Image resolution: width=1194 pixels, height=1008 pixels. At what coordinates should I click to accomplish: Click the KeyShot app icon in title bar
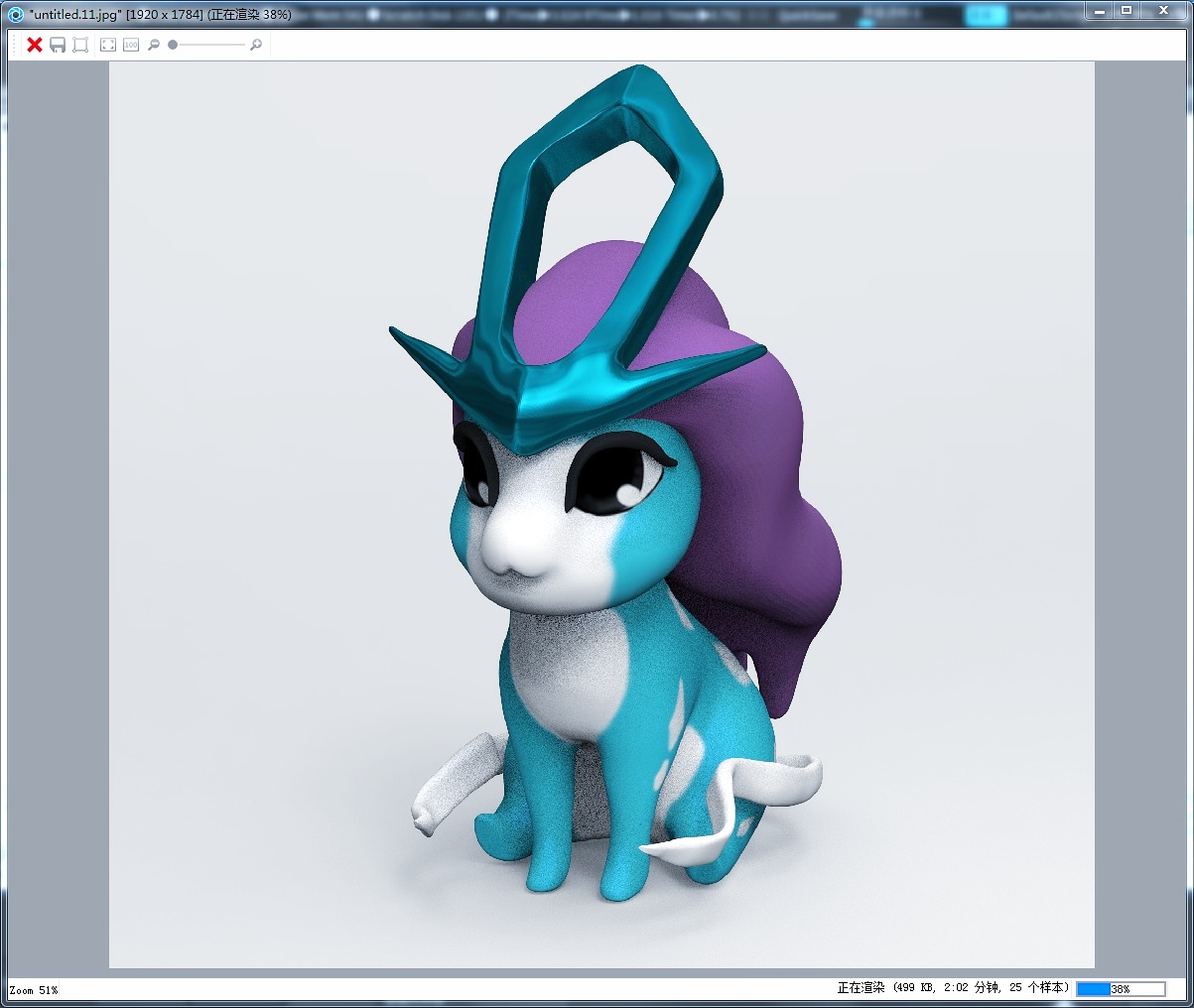coord(15,14)
